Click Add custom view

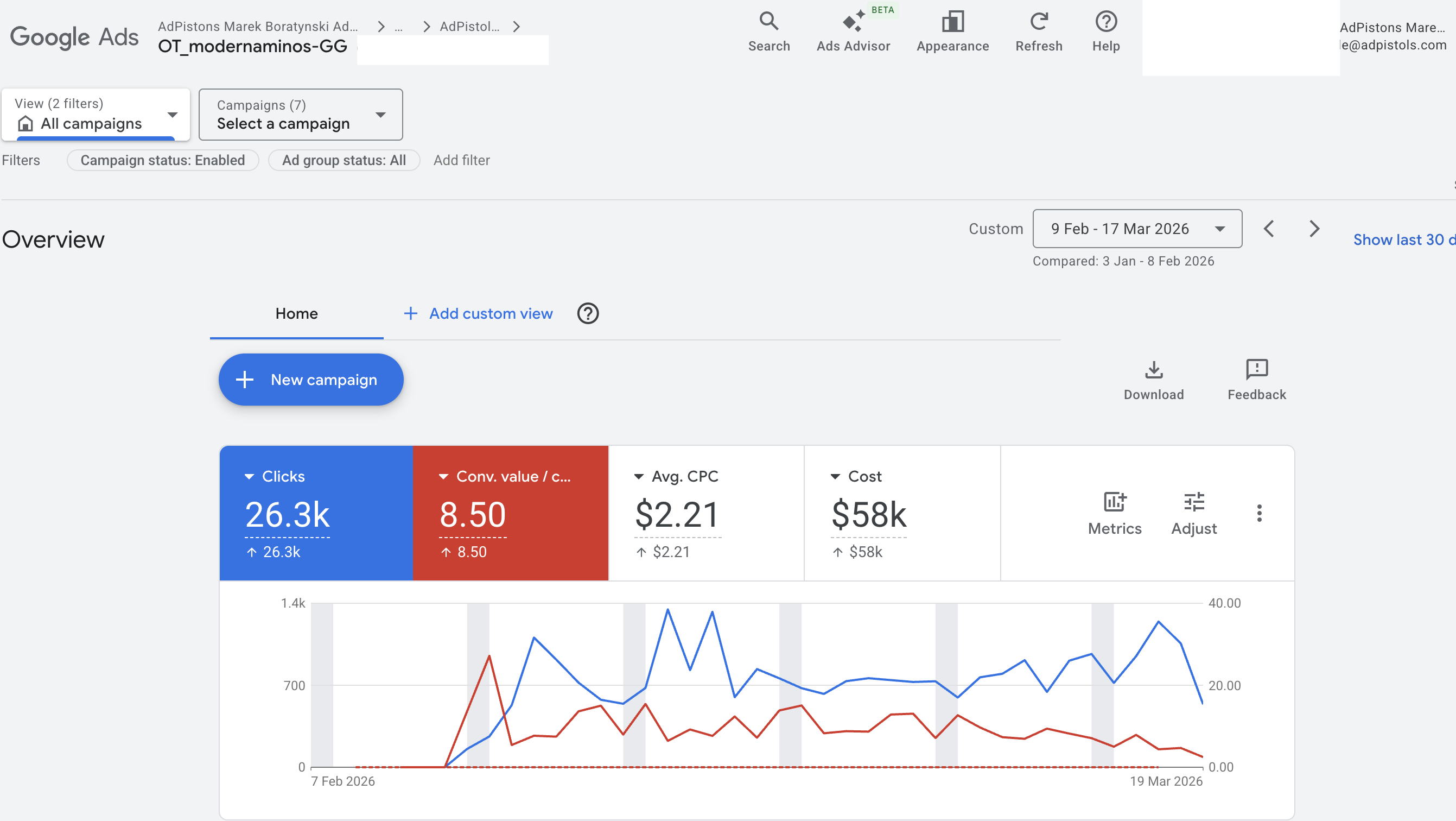click(x=478, y=313)
